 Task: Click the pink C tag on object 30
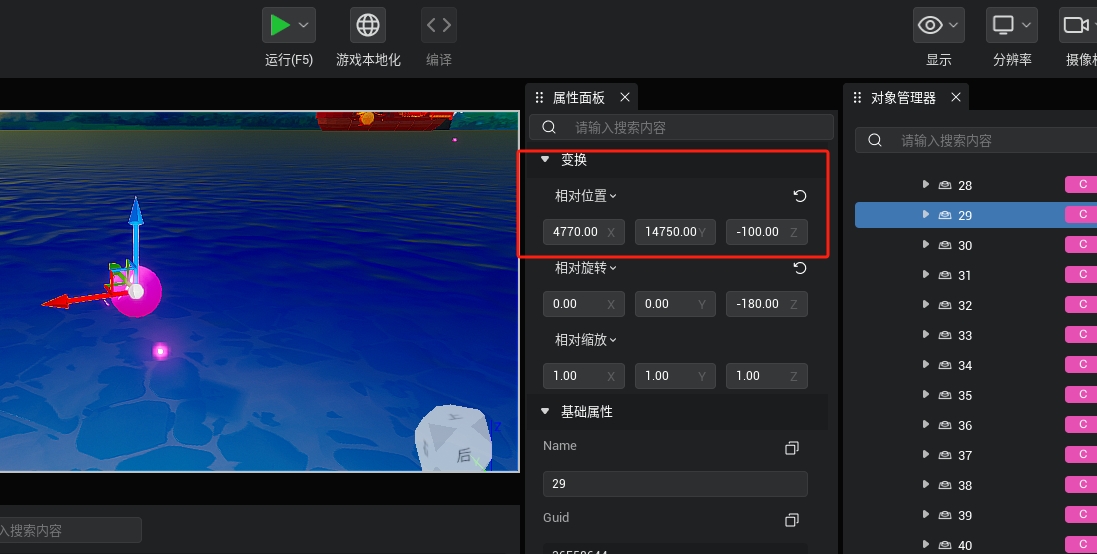coord(1081,245)
